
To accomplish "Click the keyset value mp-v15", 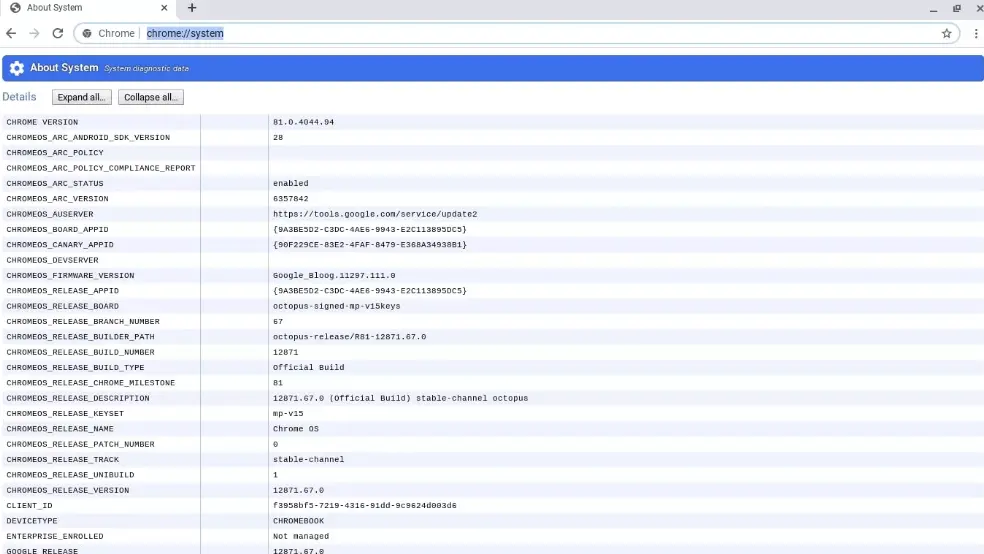I will click(288, 413).
